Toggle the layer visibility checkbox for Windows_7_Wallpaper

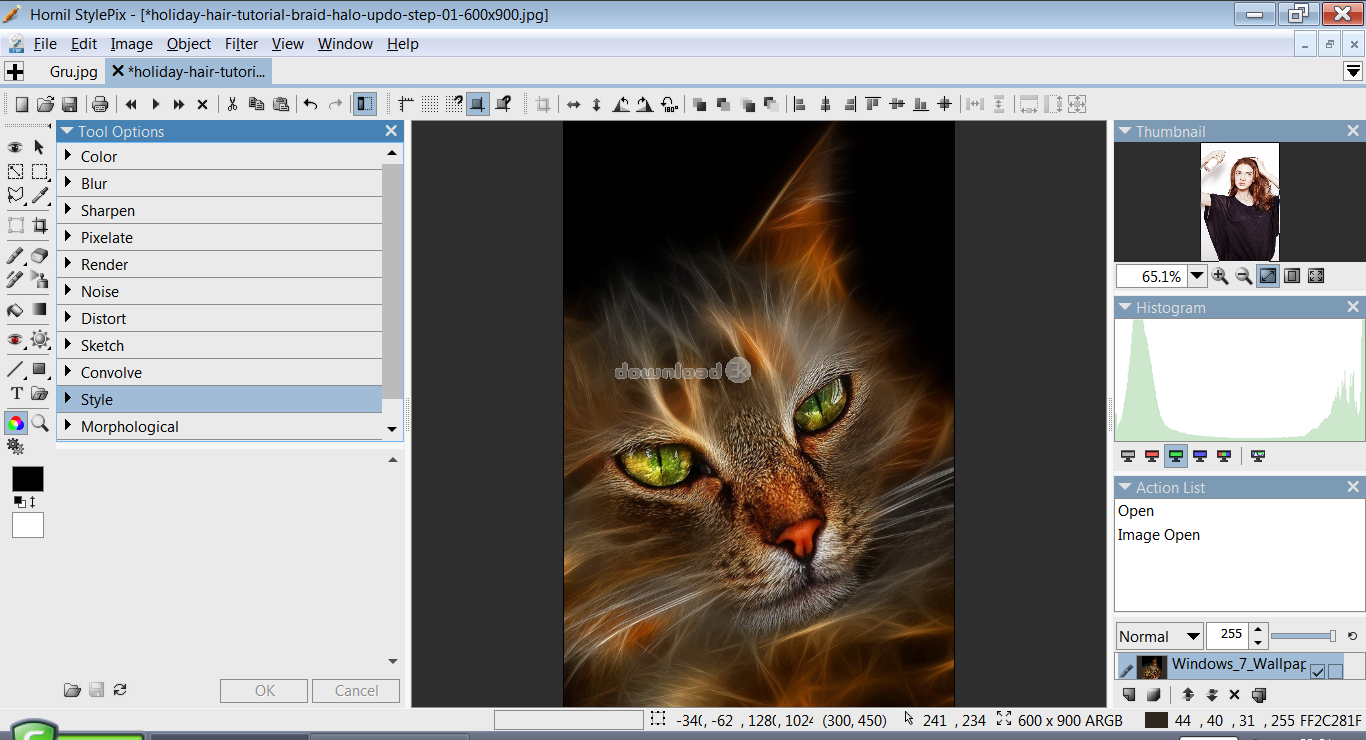coord(1317,671)
